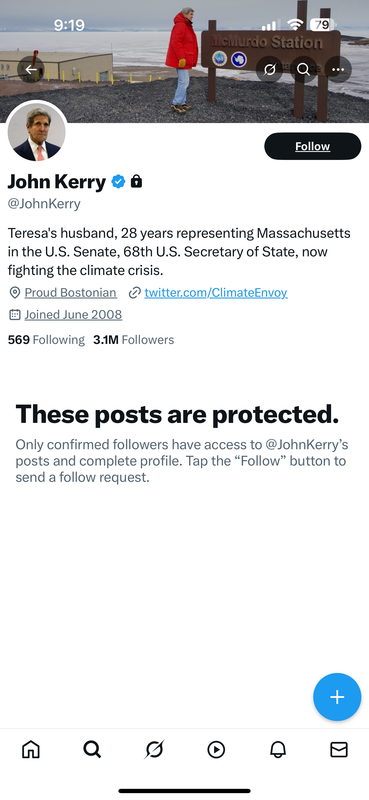View the 3.1M Followers list
This screenshot has width=369, height=800.
[134, 340]
